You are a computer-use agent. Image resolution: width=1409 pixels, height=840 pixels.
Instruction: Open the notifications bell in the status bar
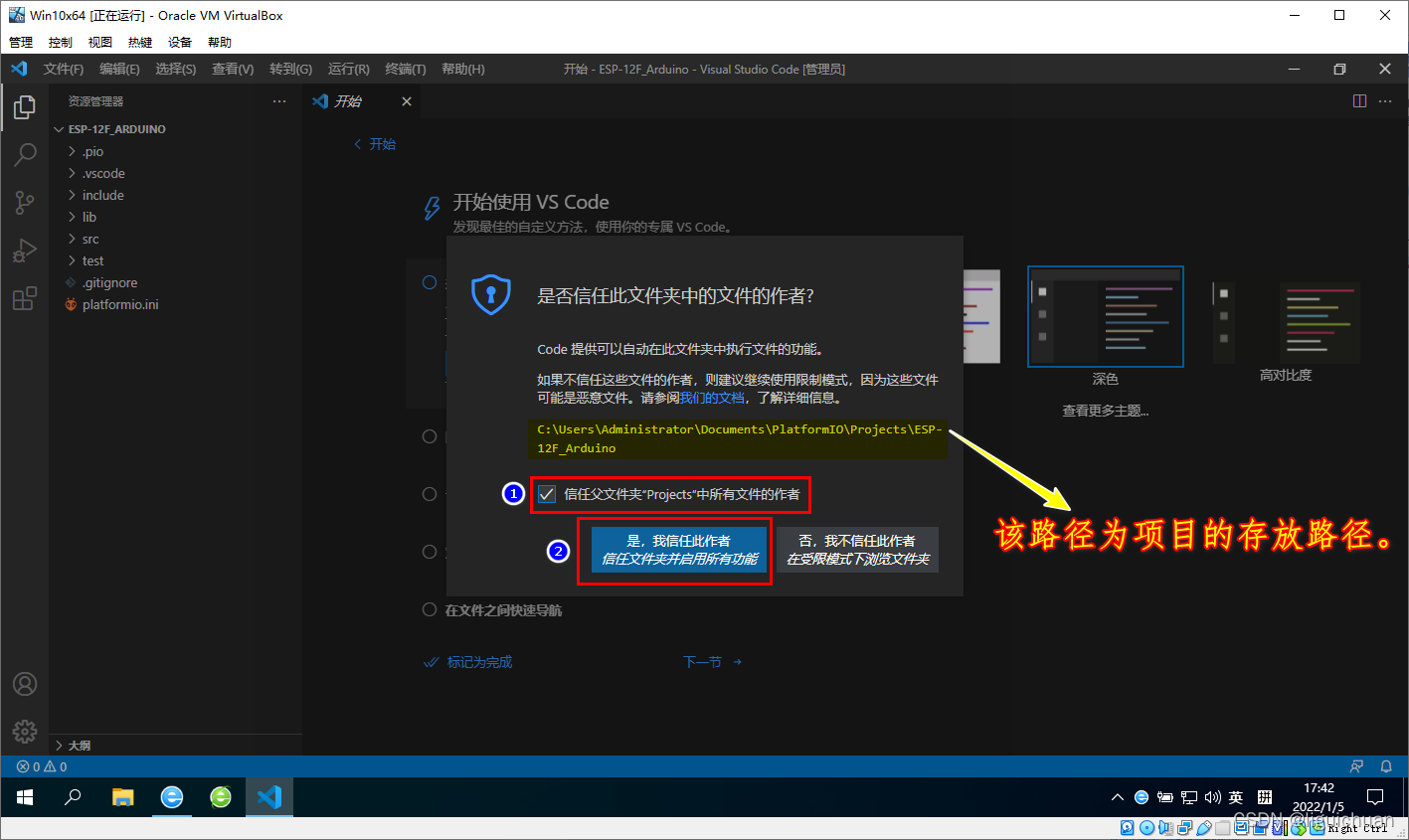tap(1386, 766)
